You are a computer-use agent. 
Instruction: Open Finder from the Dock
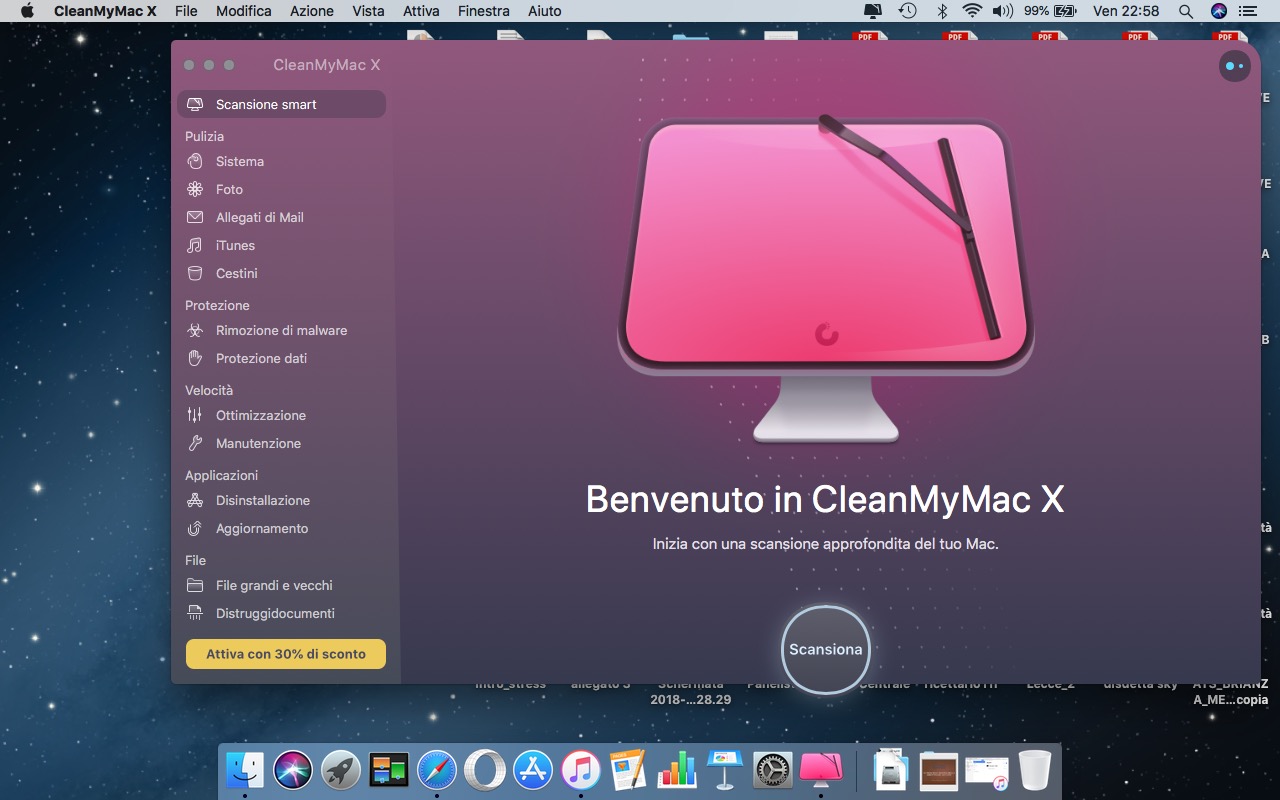[x=245, y=770]
